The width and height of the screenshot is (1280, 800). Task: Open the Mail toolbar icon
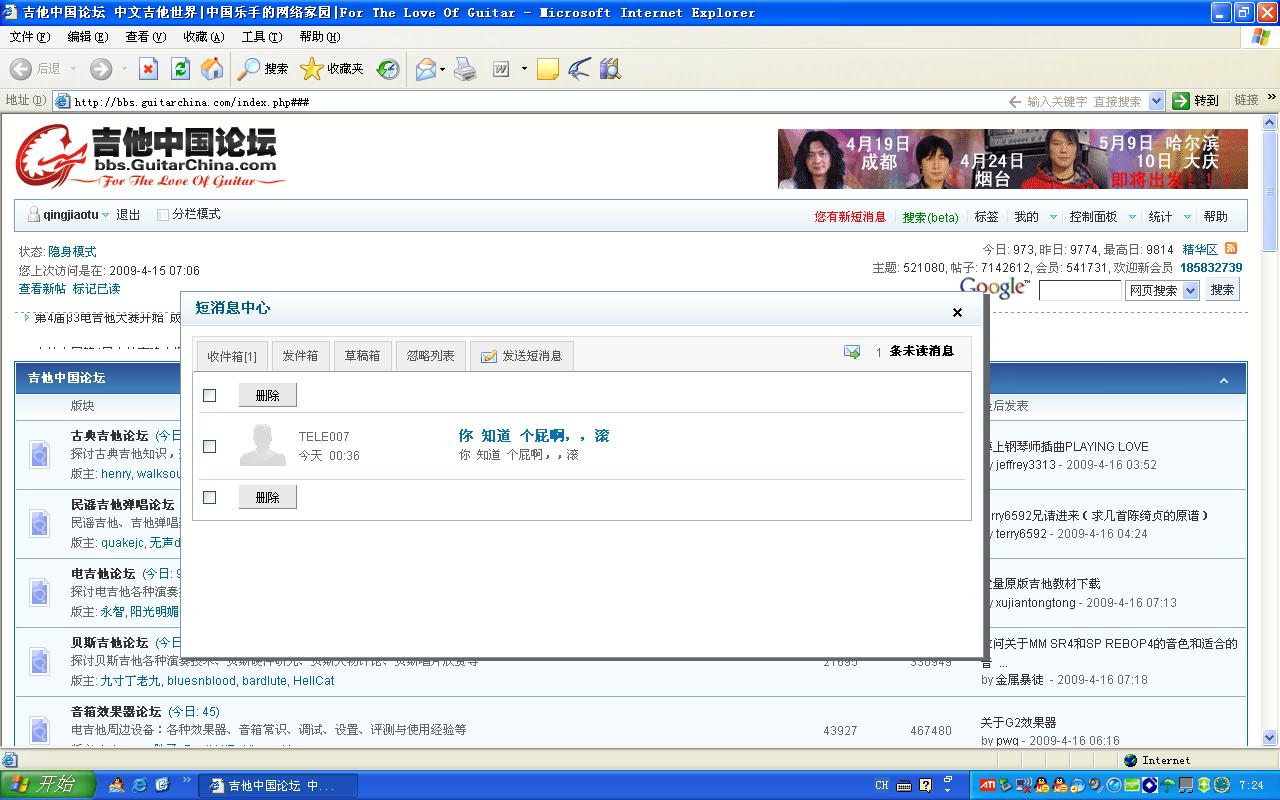coord(426,68)
